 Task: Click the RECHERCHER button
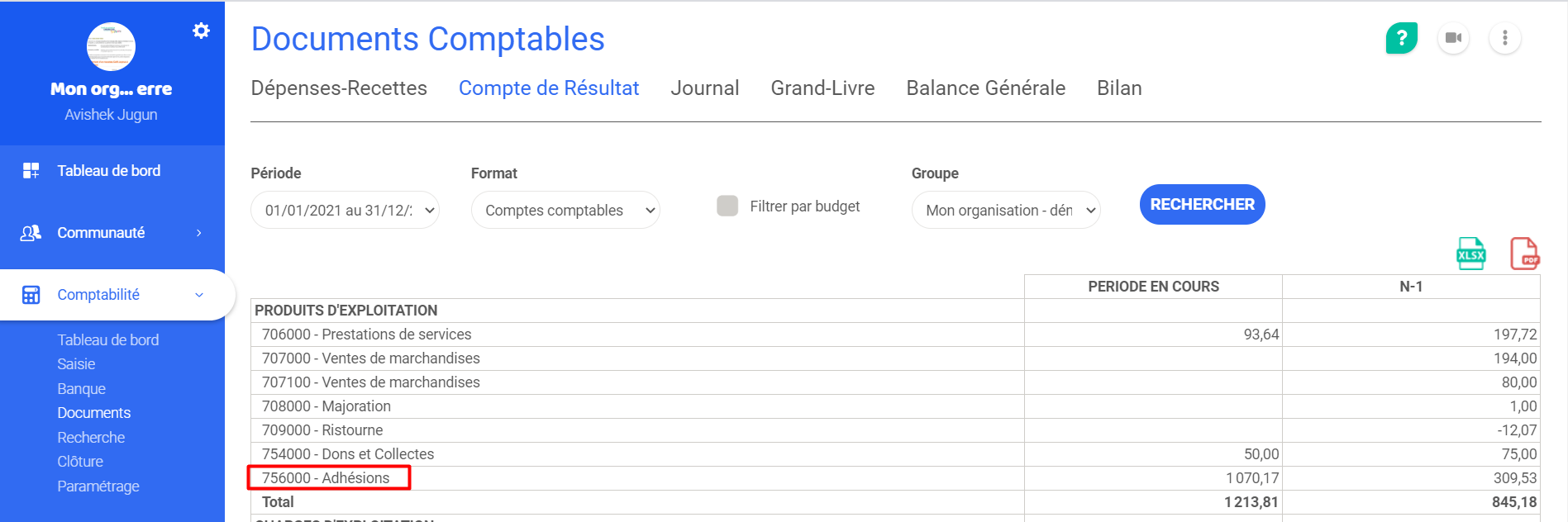pyautogui.click(x=1202, y=204)
